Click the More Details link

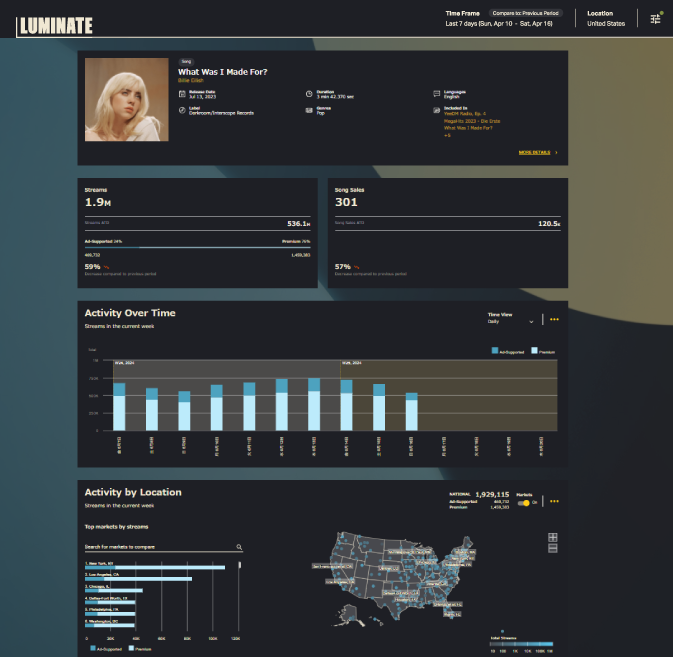click(537, 153)
